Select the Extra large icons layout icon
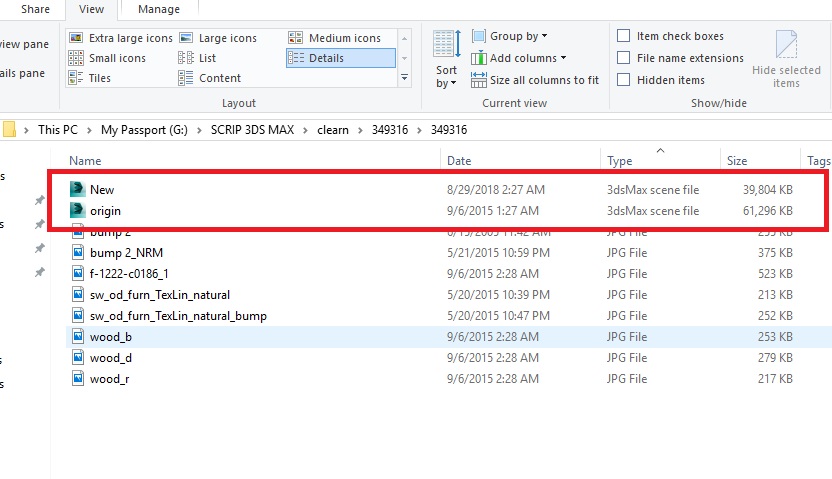 (76, 38)
